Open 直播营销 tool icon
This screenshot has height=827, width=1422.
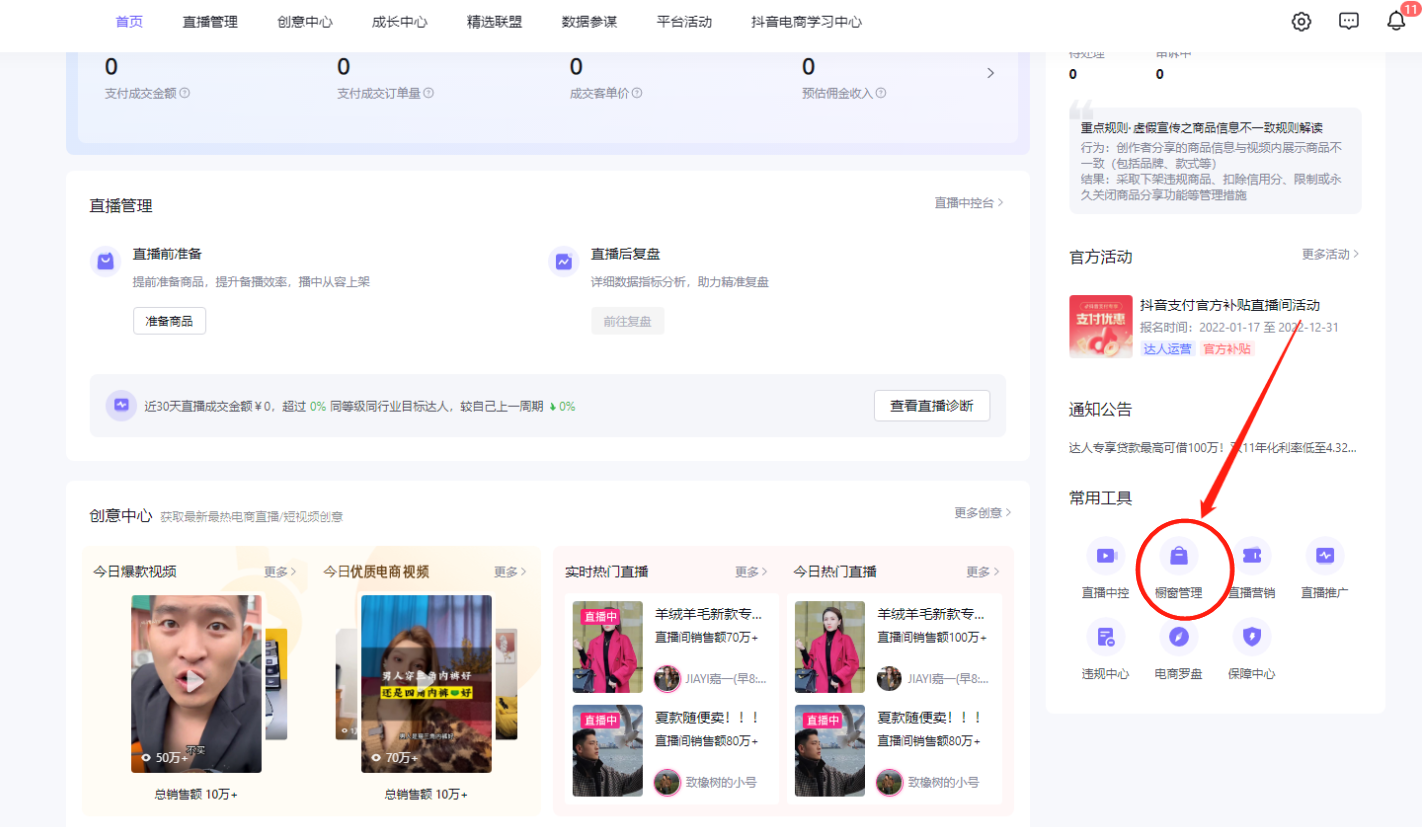tap(1252, 555)
